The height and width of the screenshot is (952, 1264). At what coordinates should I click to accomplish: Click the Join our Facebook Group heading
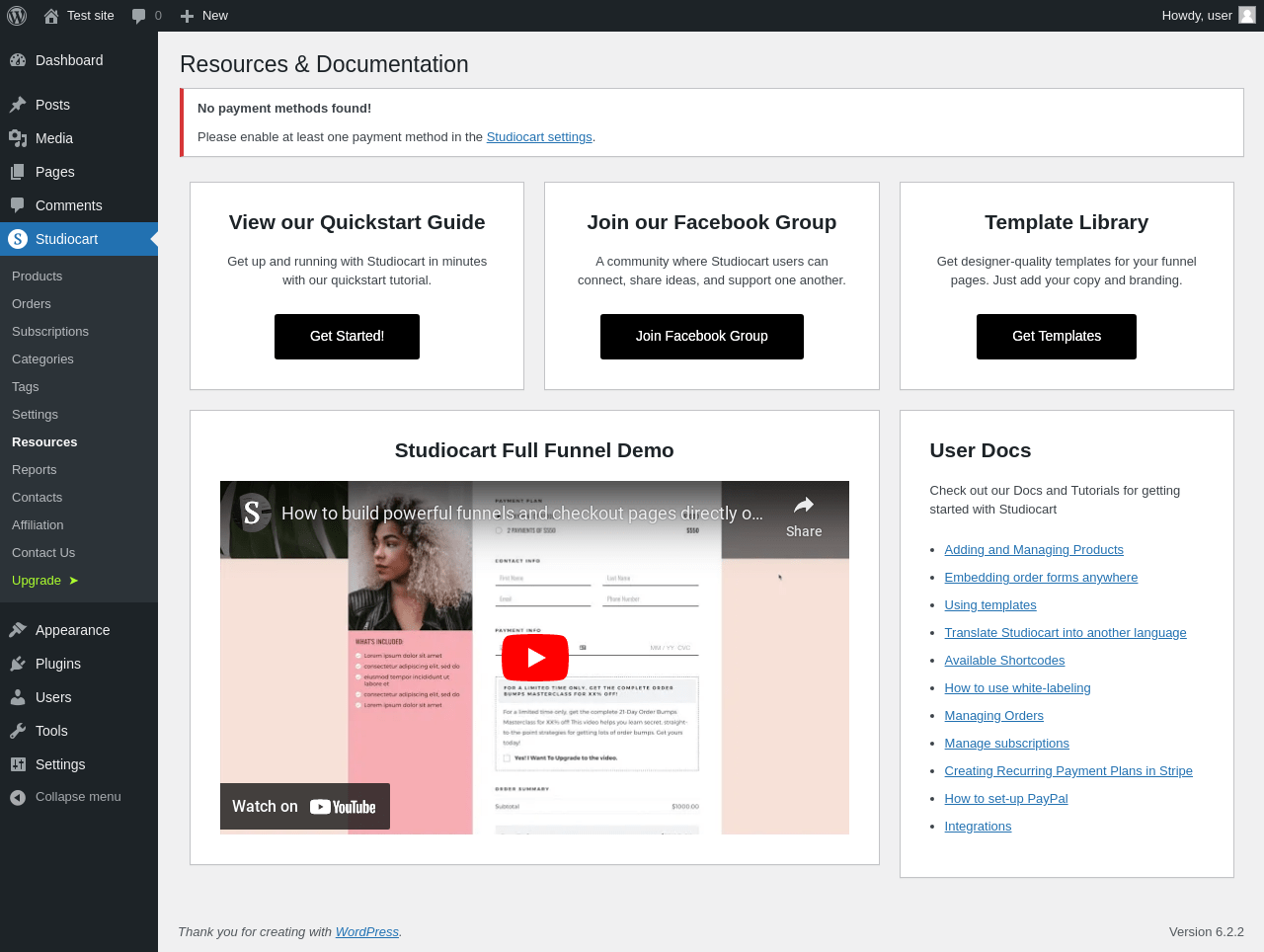[x=712, y=222]
